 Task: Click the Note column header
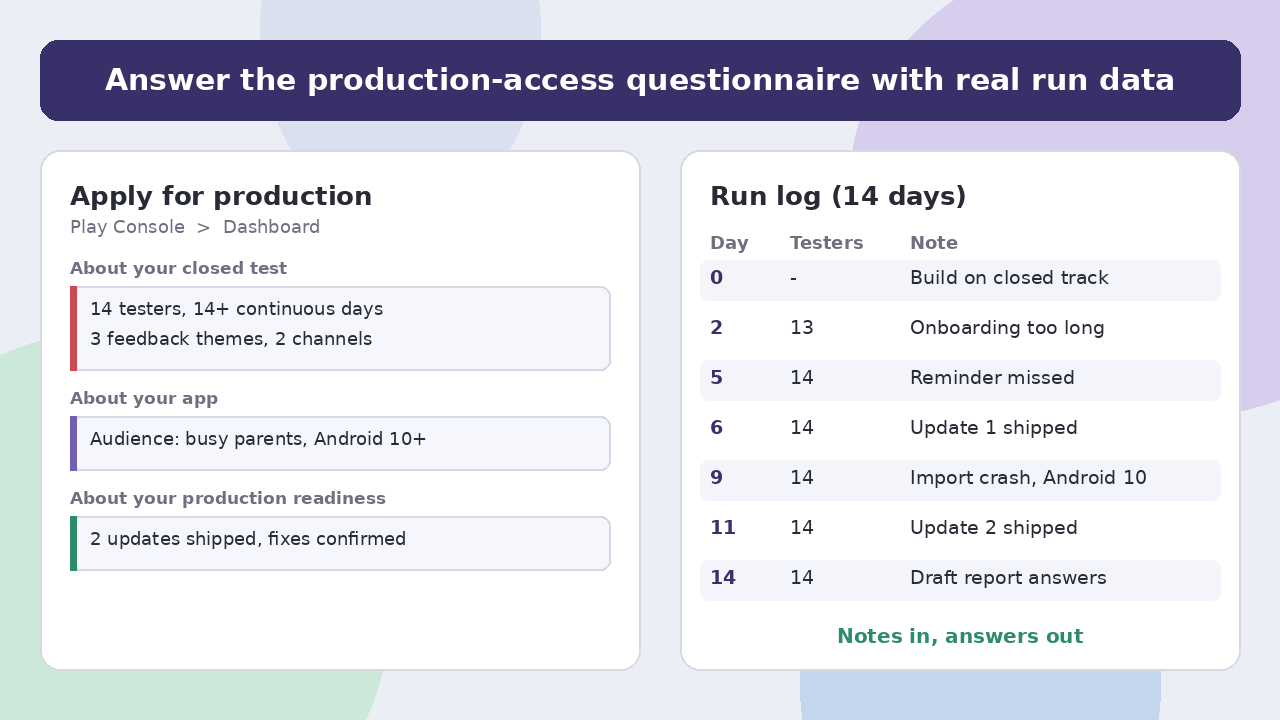[934, 243]
